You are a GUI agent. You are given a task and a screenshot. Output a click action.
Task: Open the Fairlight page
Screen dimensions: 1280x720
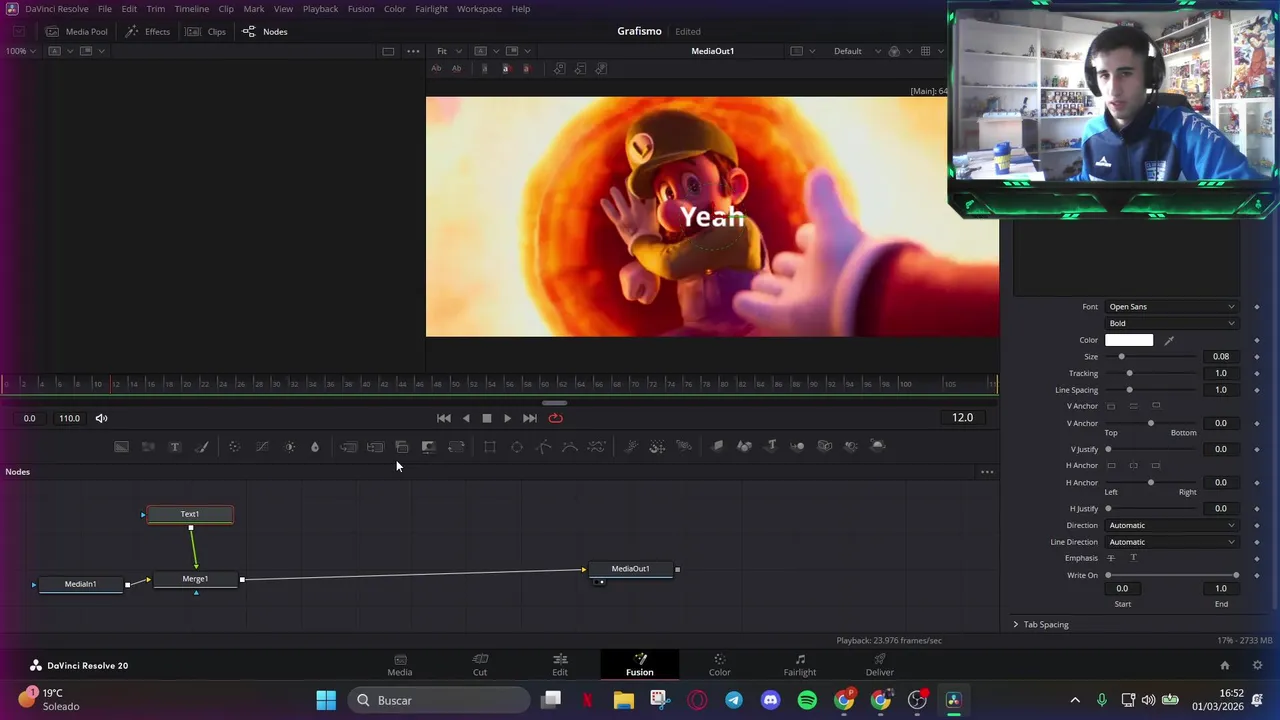point(800,664)
